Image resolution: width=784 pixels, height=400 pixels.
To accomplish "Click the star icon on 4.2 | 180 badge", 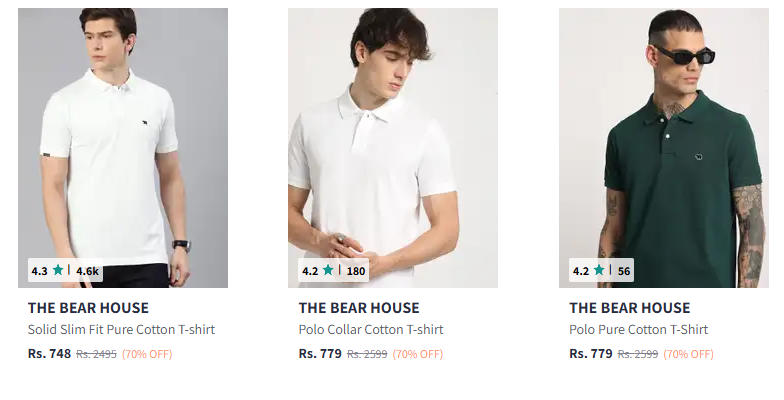I will [x=328, y=270].
